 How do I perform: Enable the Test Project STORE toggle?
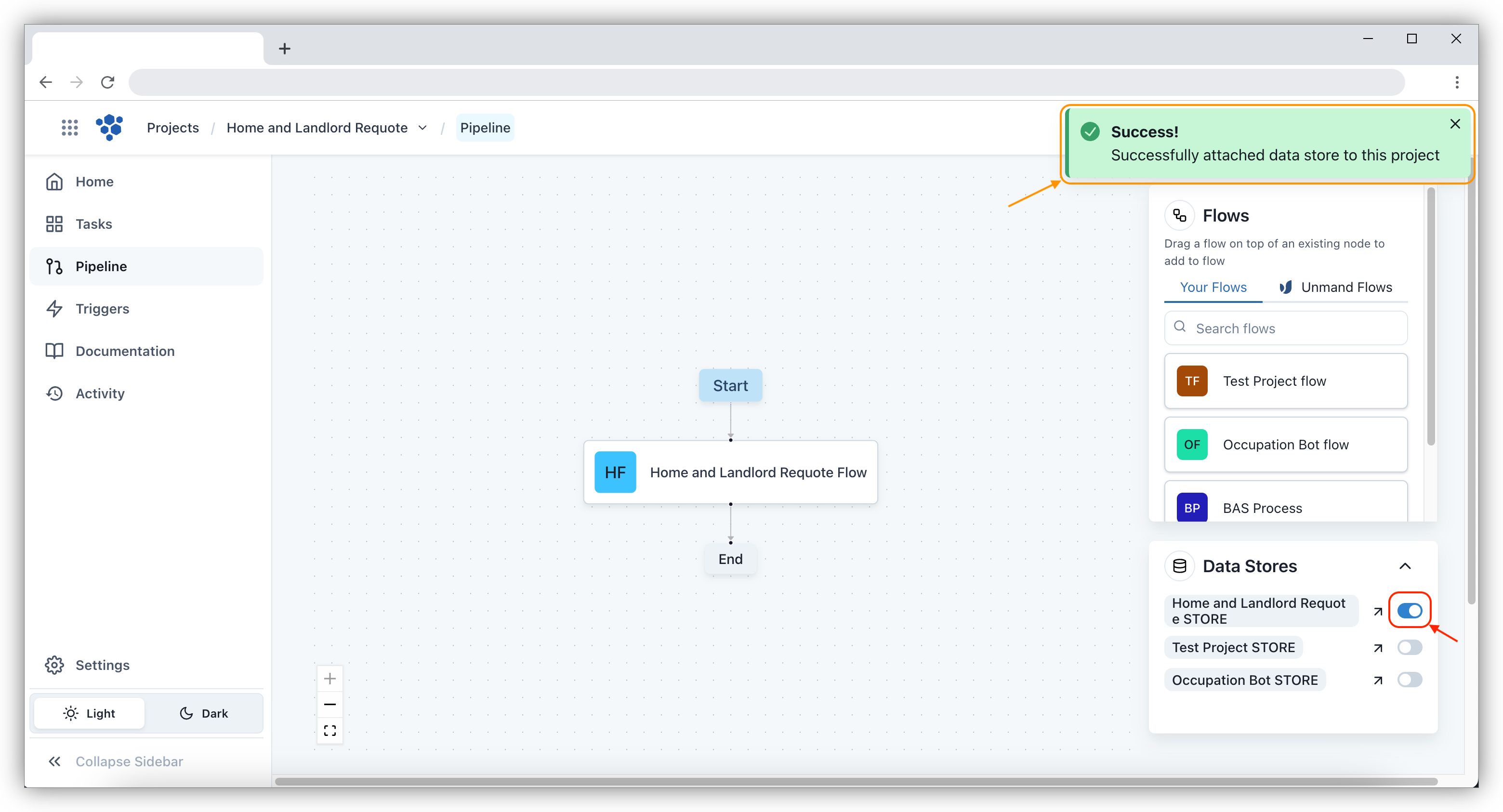1409,647
